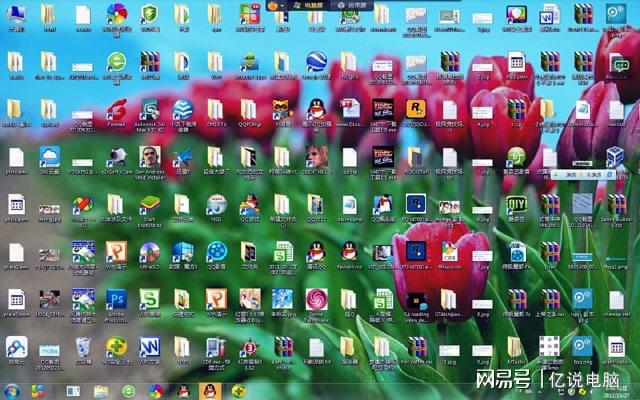The width and height of the screenshot is (640, 400).
Task: Open the pink swirl icon
Action: coord(316,299)
